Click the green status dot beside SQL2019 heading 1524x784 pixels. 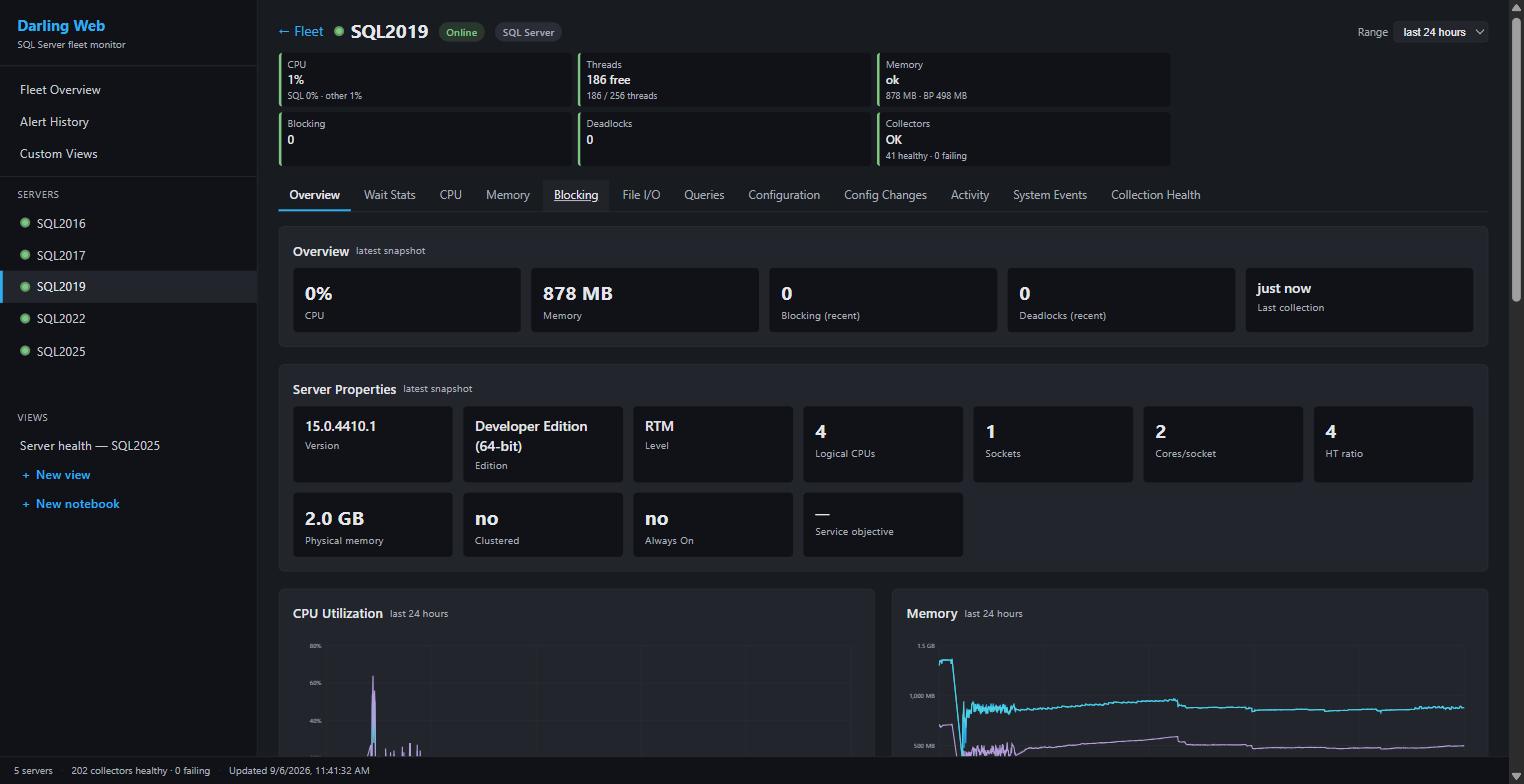tap(339, 32)
